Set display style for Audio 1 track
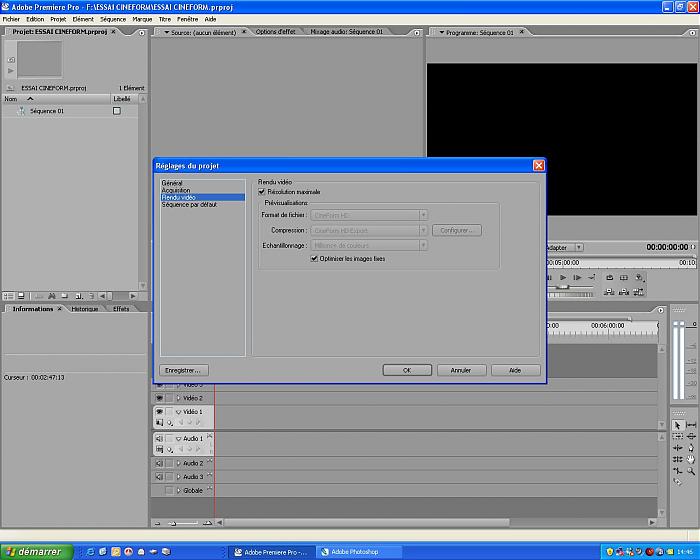This screenshot has height=560, width=700. click(x=159, y=449)
